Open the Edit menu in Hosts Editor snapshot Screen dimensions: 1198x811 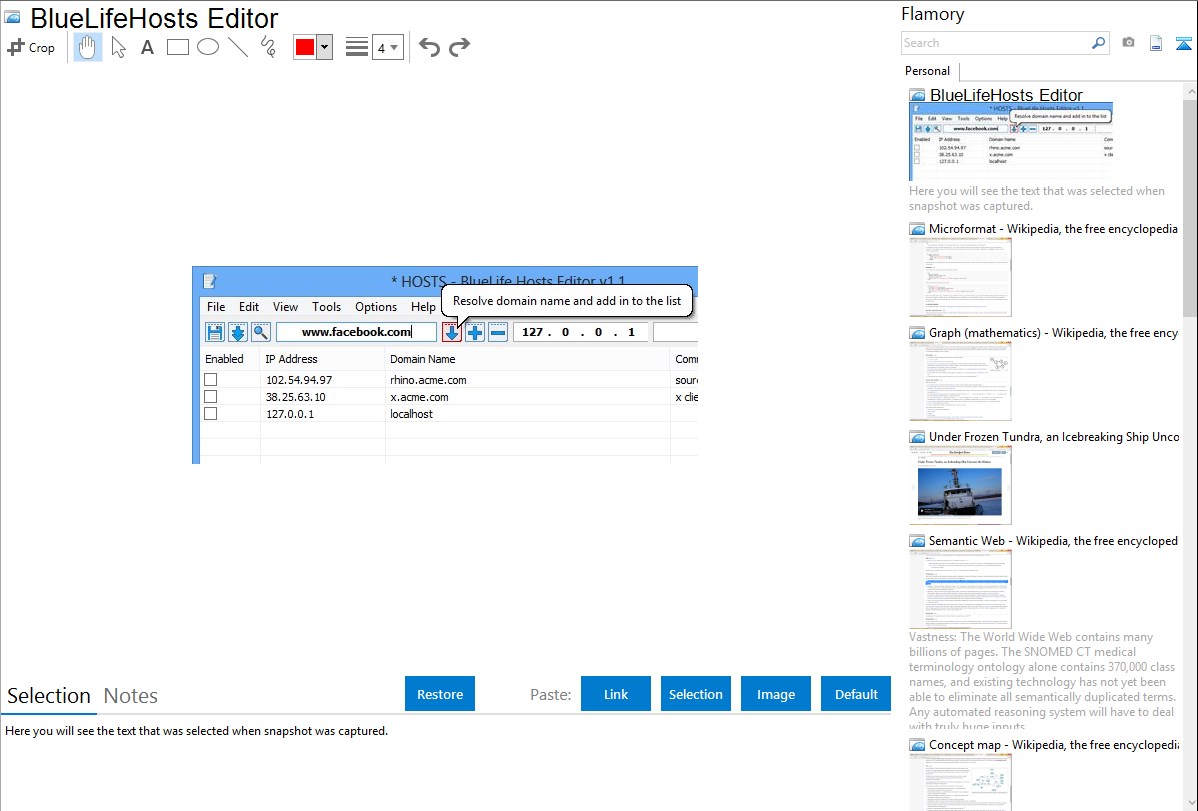[249, 307]
